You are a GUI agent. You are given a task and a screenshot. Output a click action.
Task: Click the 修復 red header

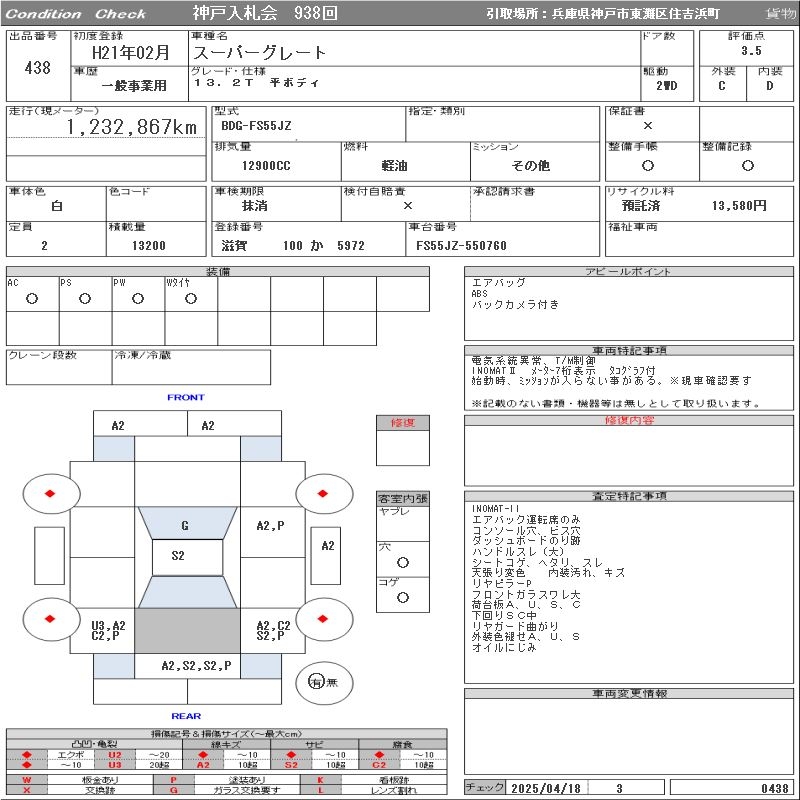[x=403, y=422]
